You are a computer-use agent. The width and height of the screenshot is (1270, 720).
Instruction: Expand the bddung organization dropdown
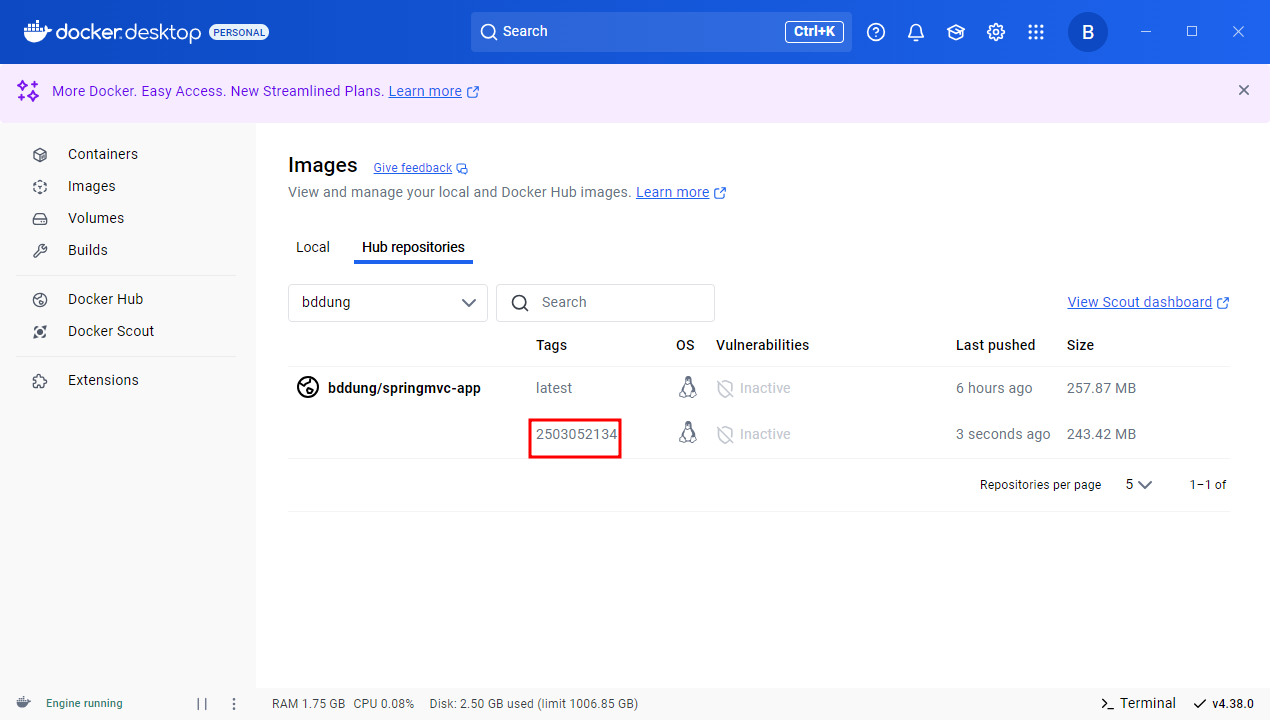388,303
